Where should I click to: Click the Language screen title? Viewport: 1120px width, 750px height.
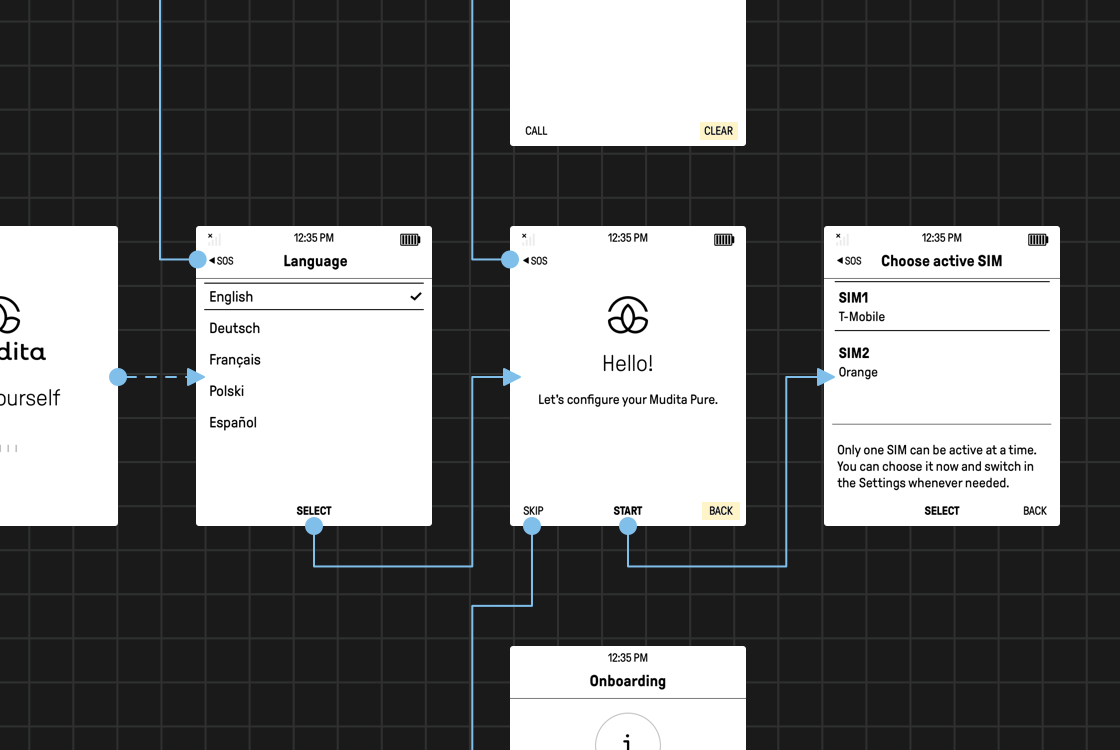(x=315, y=261)
